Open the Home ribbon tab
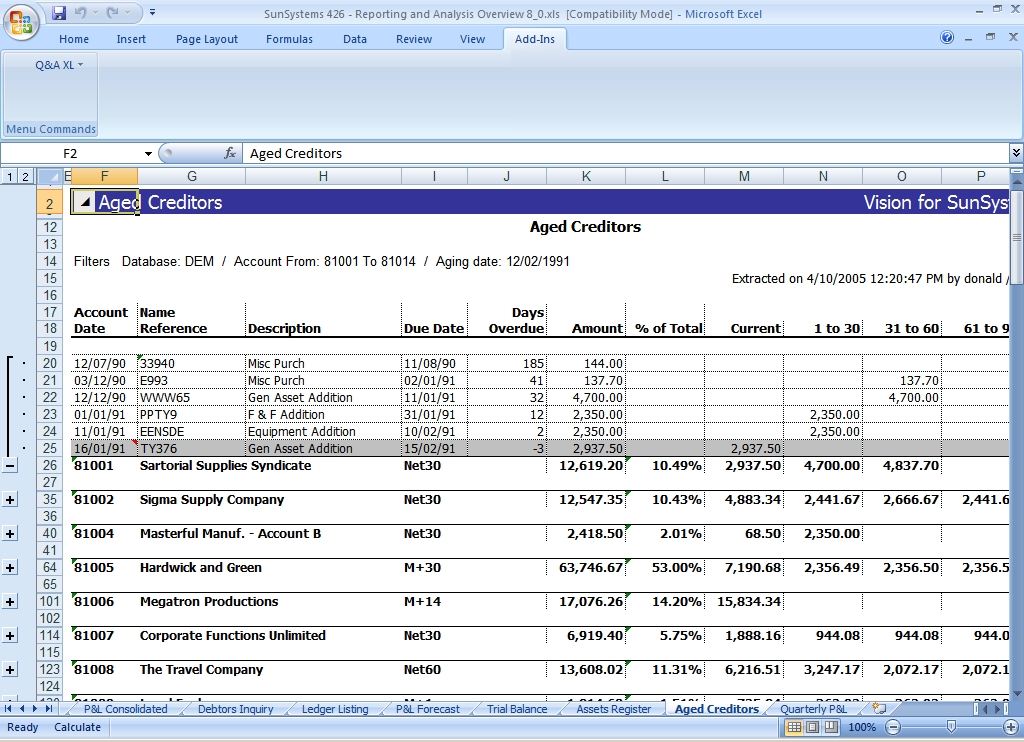The image size is (1024, 742). tap(74, 39)
